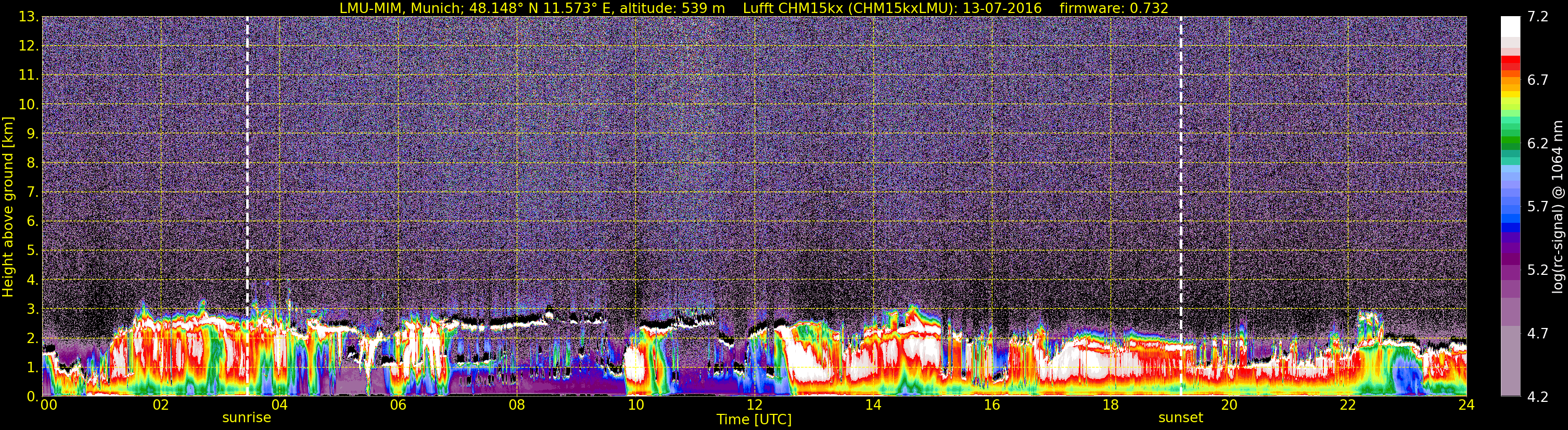The image size is (1568, 430).
Task: Click the height axis tick label 10.
Action: point(29,105)
